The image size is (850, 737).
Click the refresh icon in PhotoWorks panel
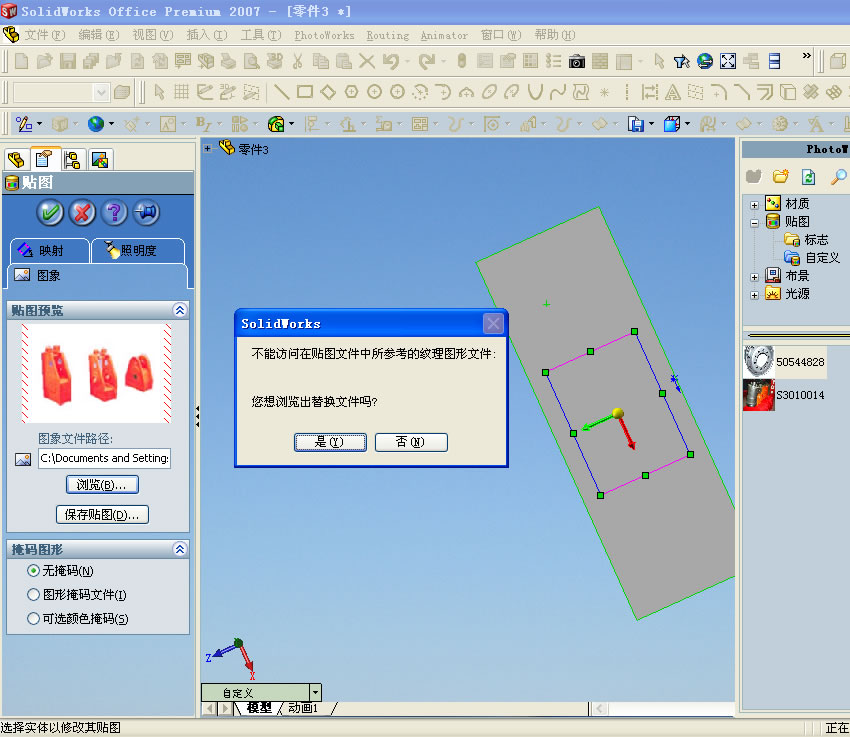coord(808,177)
